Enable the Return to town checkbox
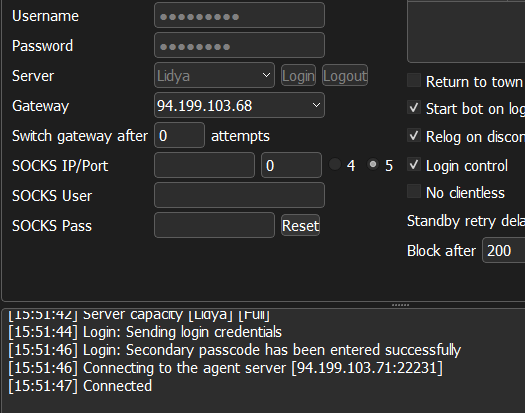This screenshot has width=525, height=413. pos(414,80)
